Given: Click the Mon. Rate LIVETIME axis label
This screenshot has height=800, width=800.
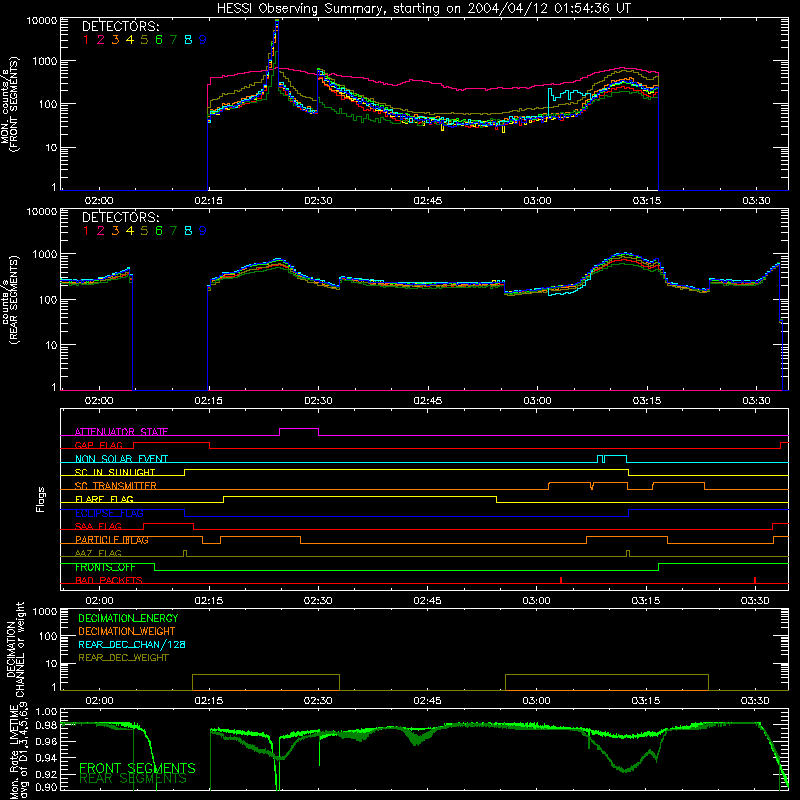Looking at the screenshot, I should (x=17, y=753).
